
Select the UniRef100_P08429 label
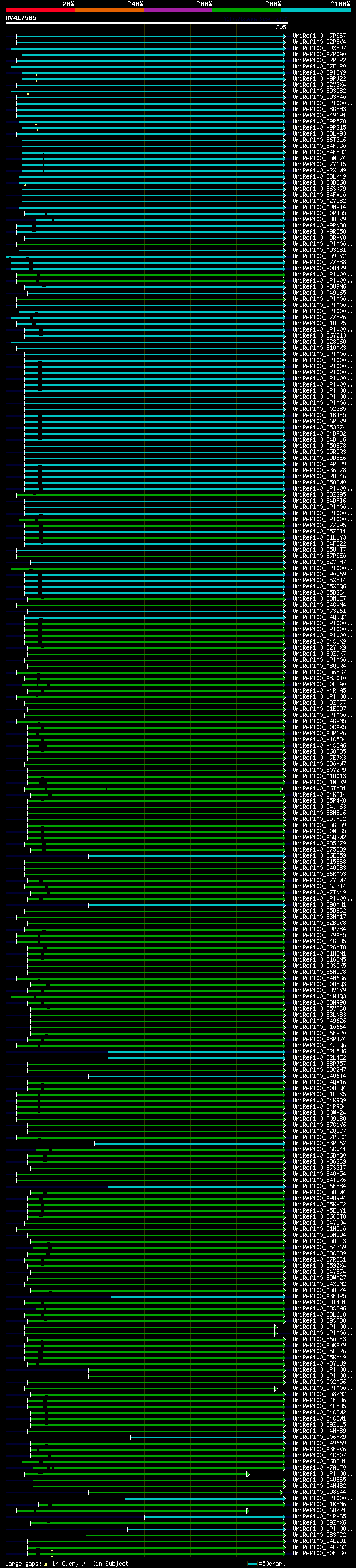pos(319,269)
